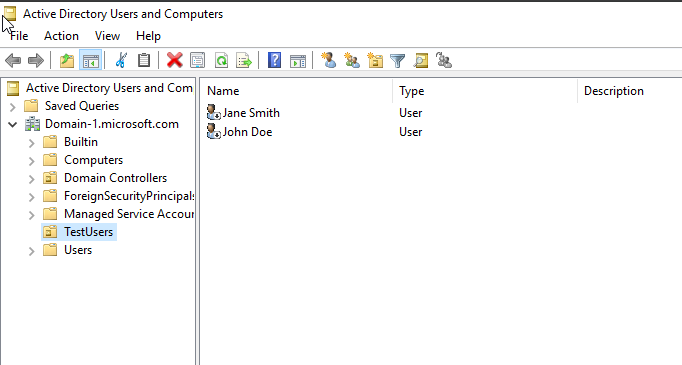Open the View menu
This screenshot has height=365, width=682.
point(107,36)
